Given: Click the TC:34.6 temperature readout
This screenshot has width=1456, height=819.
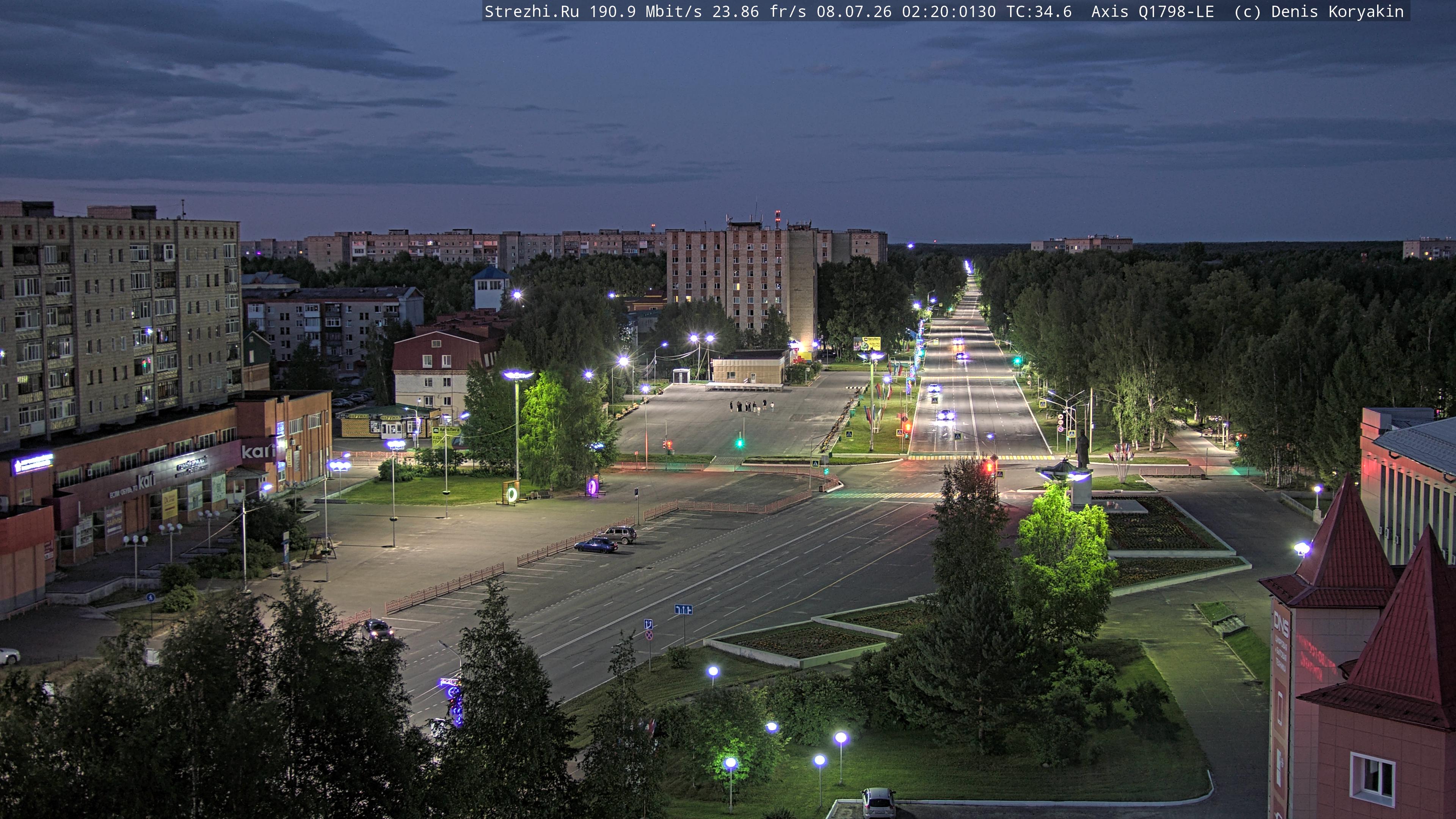Looking at the screenshot, I should tap(1039, 12).
